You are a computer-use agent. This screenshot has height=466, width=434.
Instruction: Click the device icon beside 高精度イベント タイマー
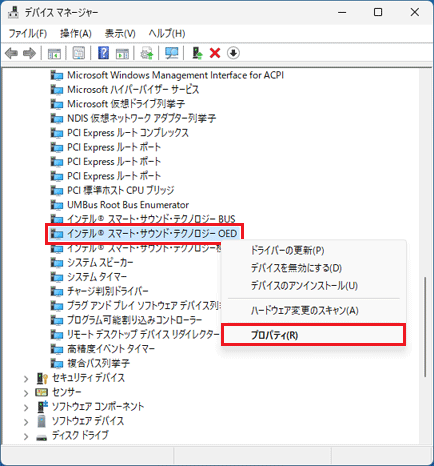tap(57, 349)
